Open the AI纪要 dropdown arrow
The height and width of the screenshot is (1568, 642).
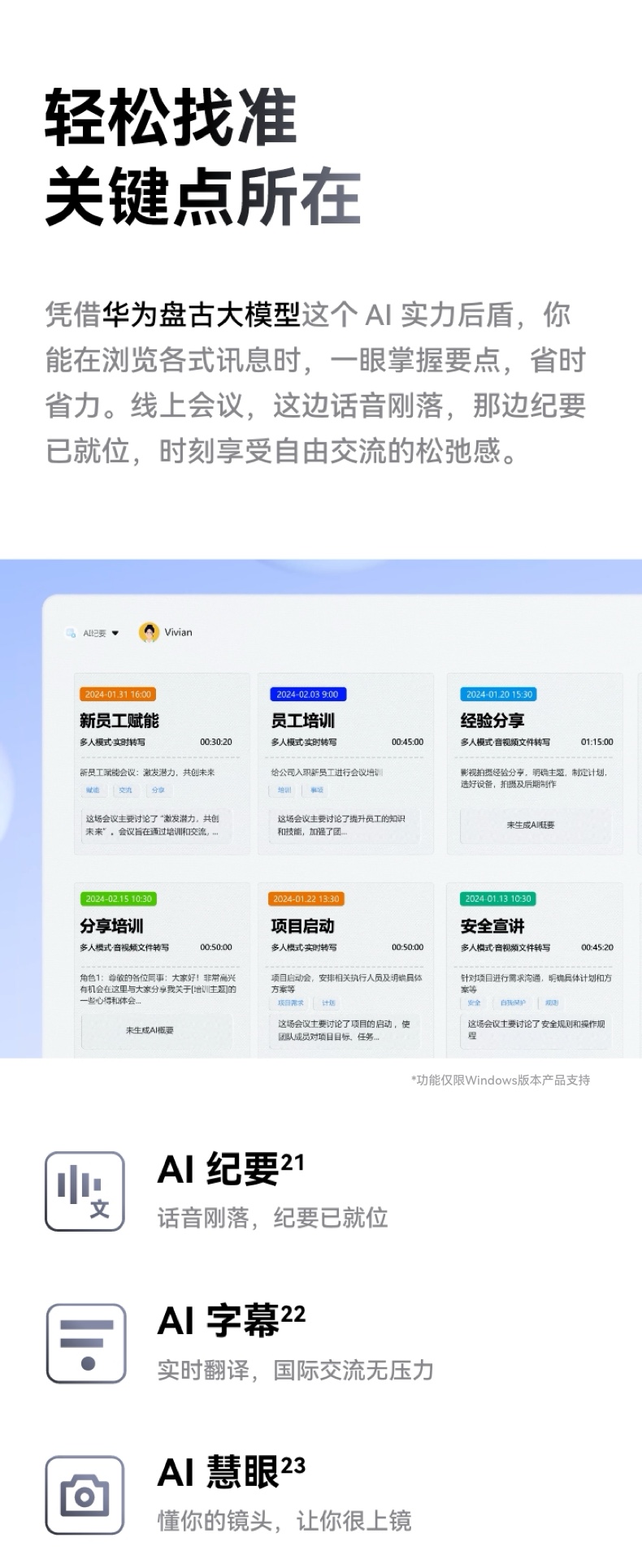[x=115, y=633]
